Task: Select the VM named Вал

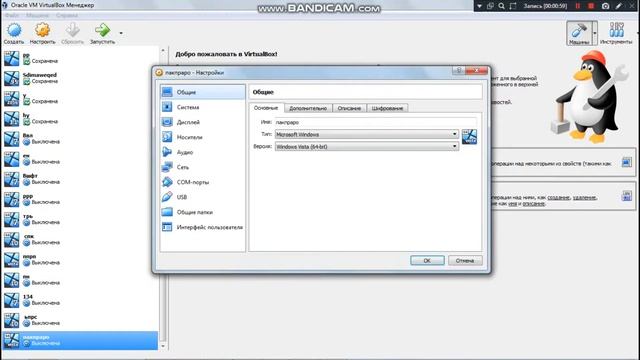Action: tap(80, 139)
